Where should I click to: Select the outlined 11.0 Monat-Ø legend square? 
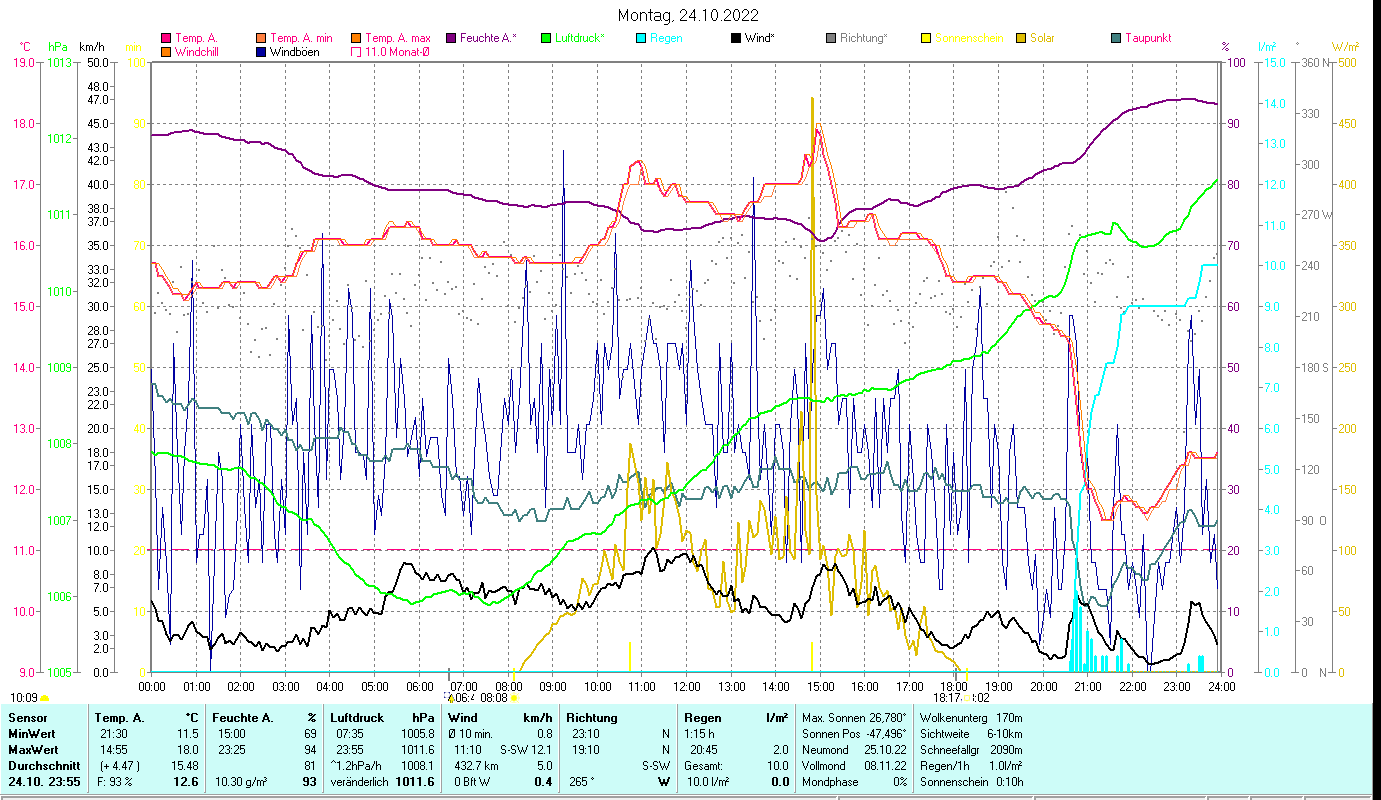point(355,51)
